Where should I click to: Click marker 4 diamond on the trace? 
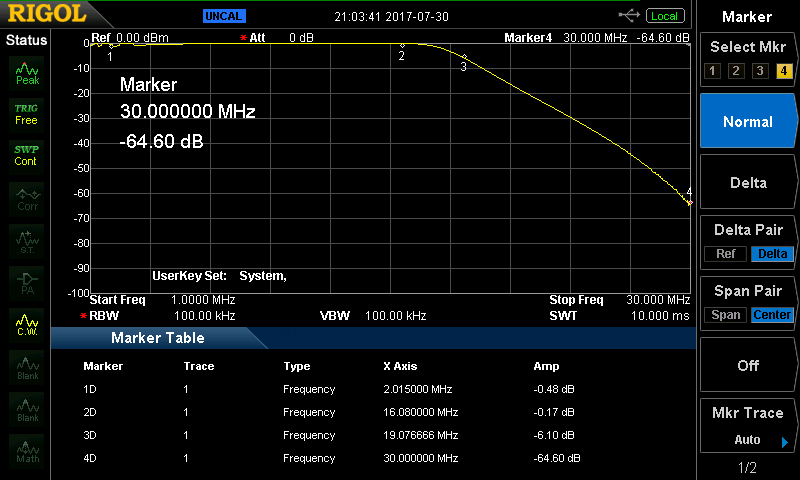(x=689, y=203)
